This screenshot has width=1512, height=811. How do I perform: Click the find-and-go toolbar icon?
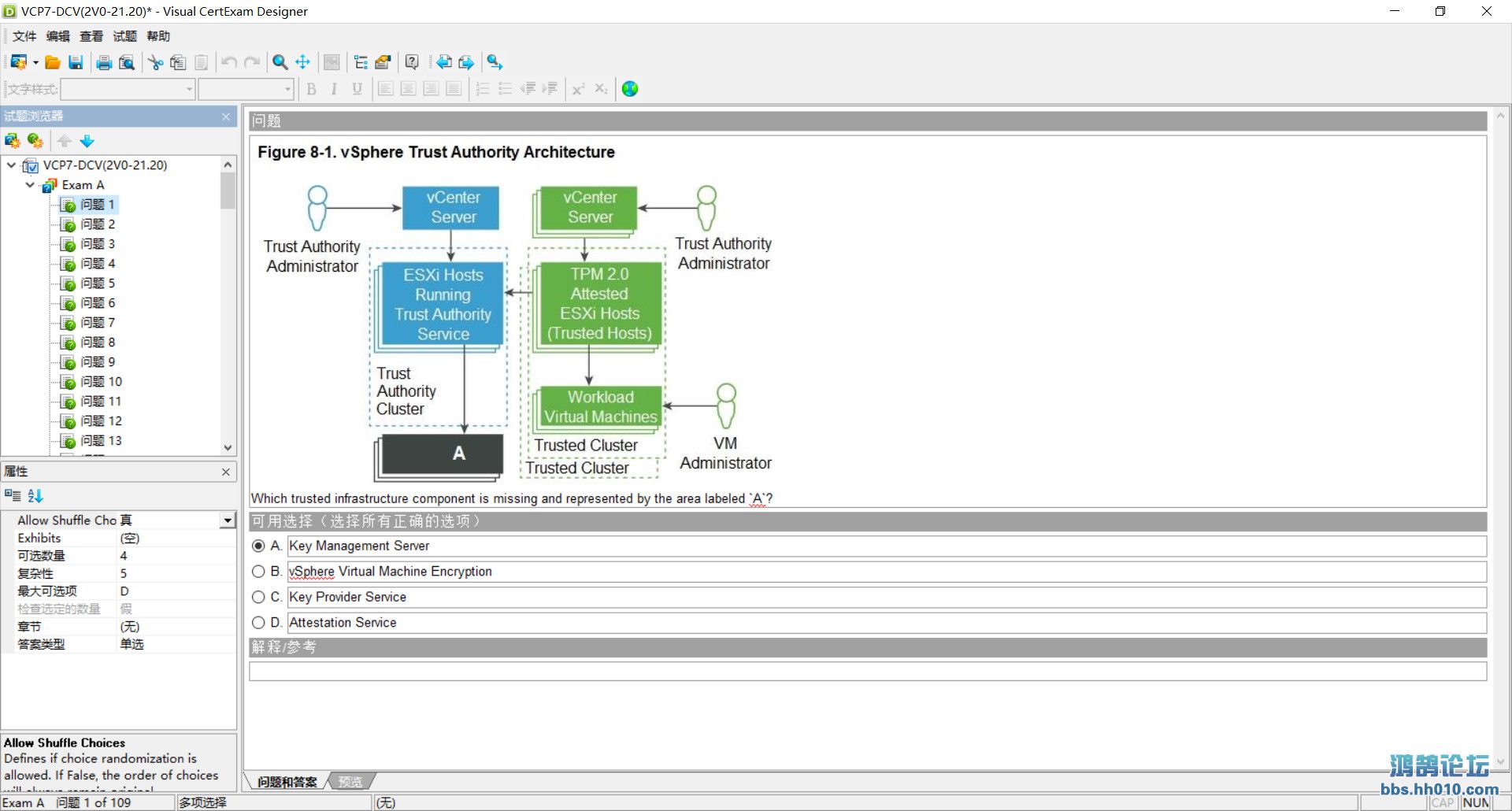(495, 62)
